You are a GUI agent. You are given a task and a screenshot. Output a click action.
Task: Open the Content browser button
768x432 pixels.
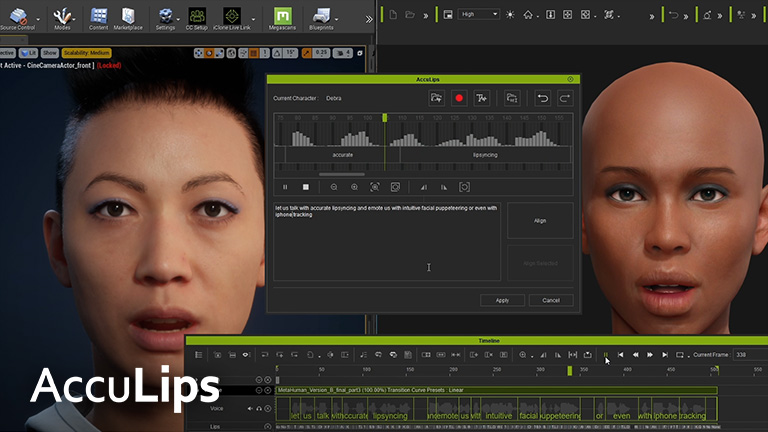tap(98, 18)
